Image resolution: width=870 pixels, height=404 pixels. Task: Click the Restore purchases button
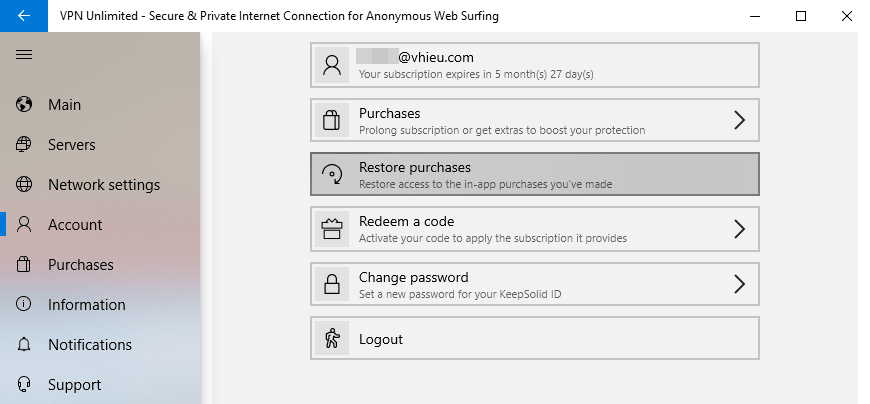pyautogui.click(x=534, y=174)
